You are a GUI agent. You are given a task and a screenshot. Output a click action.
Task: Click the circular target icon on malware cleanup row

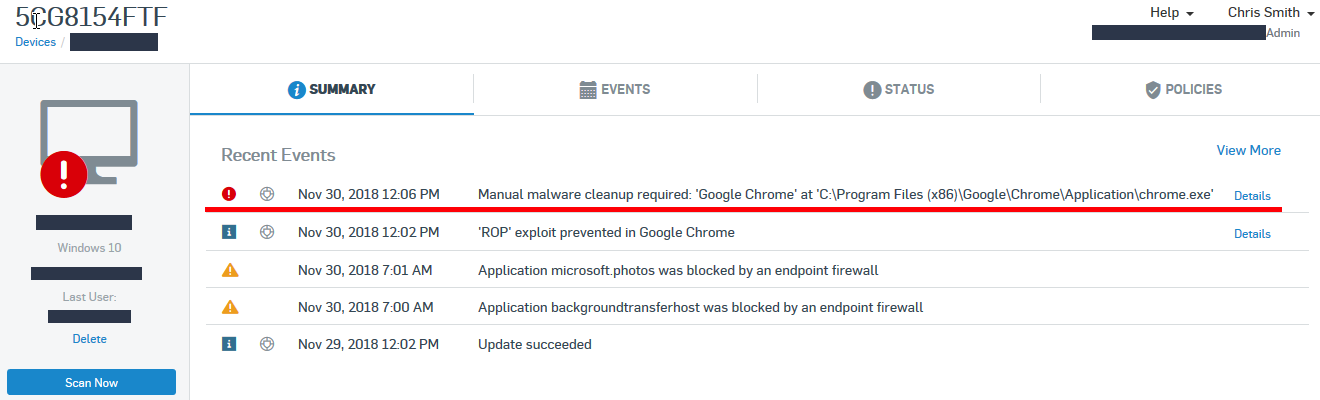click(x=266, y=194)
